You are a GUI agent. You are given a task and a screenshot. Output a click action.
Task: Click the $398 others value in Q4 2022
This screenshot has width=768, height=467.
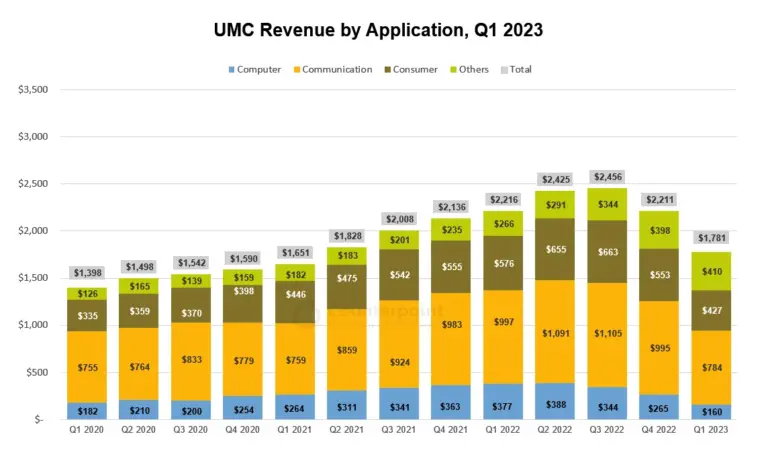660,230
